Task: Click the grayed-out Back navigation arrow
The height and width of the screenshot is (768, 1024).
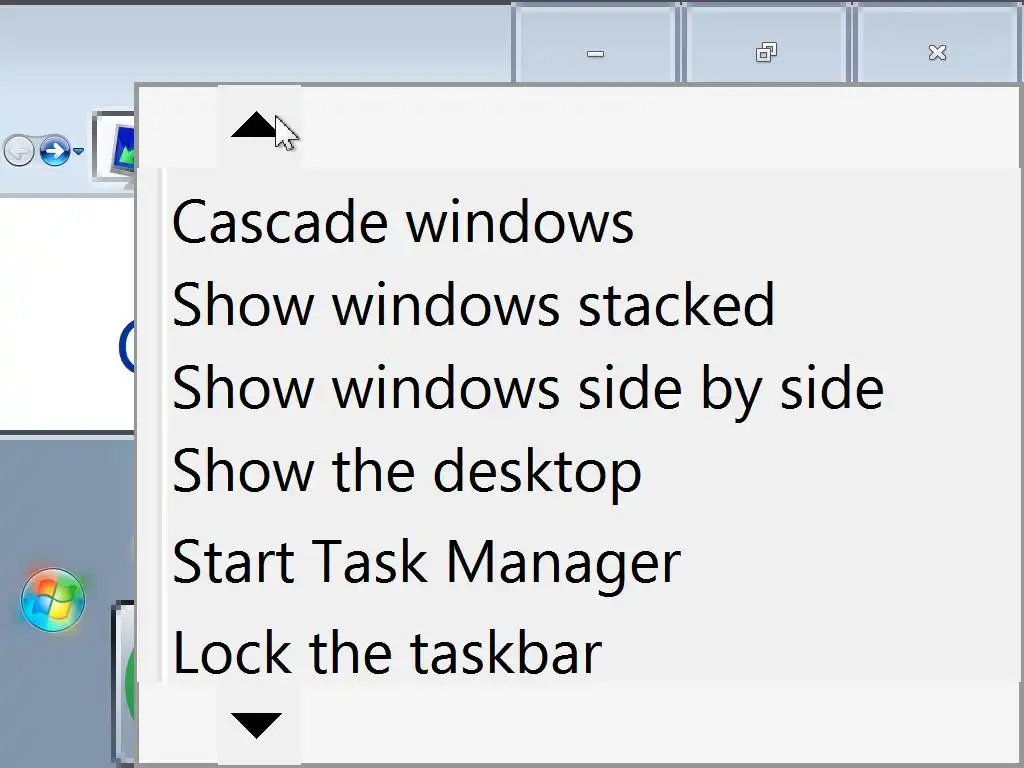Action: pos(18,152)
